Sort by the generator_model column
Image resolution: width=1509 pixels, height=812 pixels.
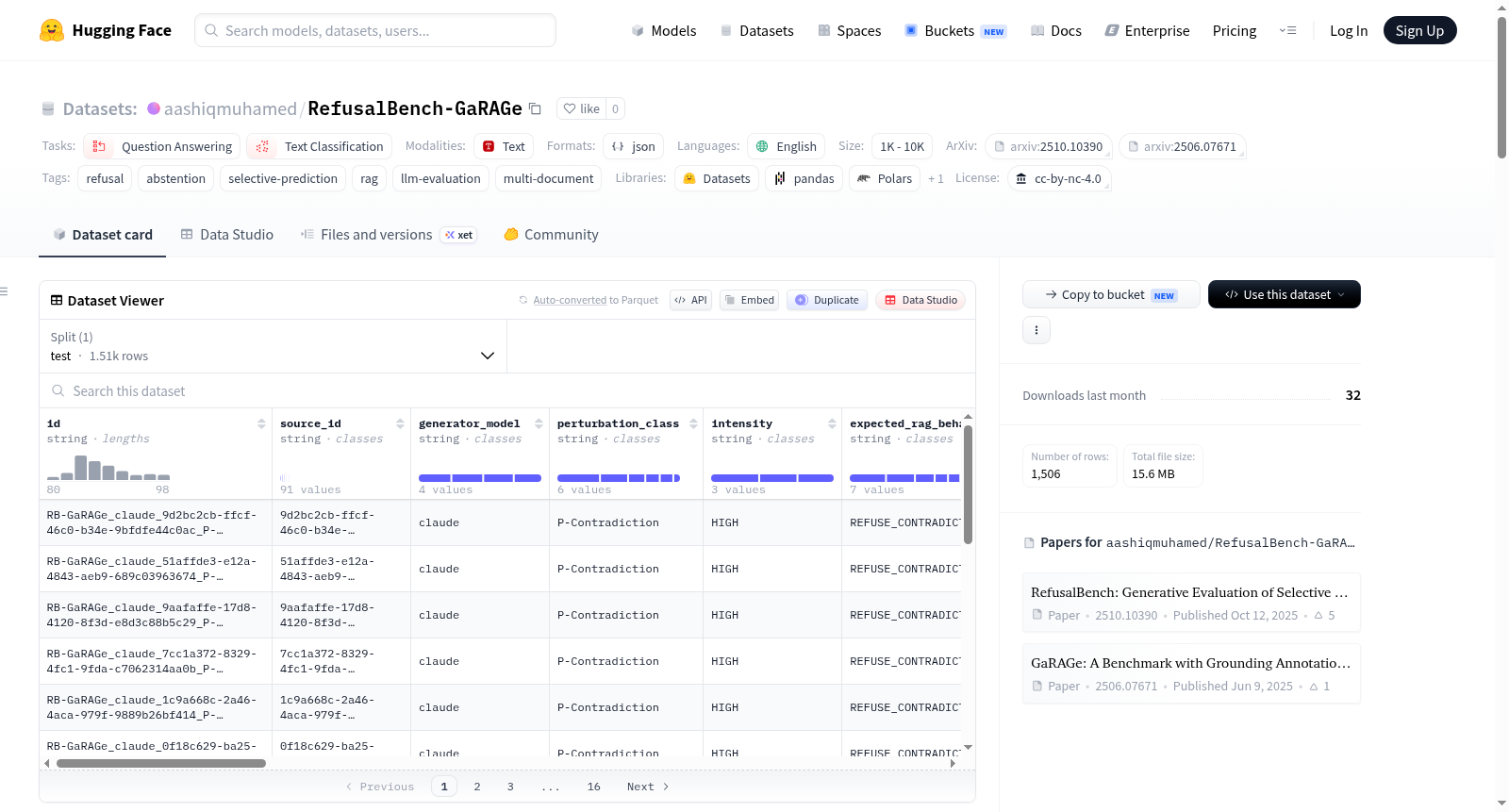tap(539, 423)
